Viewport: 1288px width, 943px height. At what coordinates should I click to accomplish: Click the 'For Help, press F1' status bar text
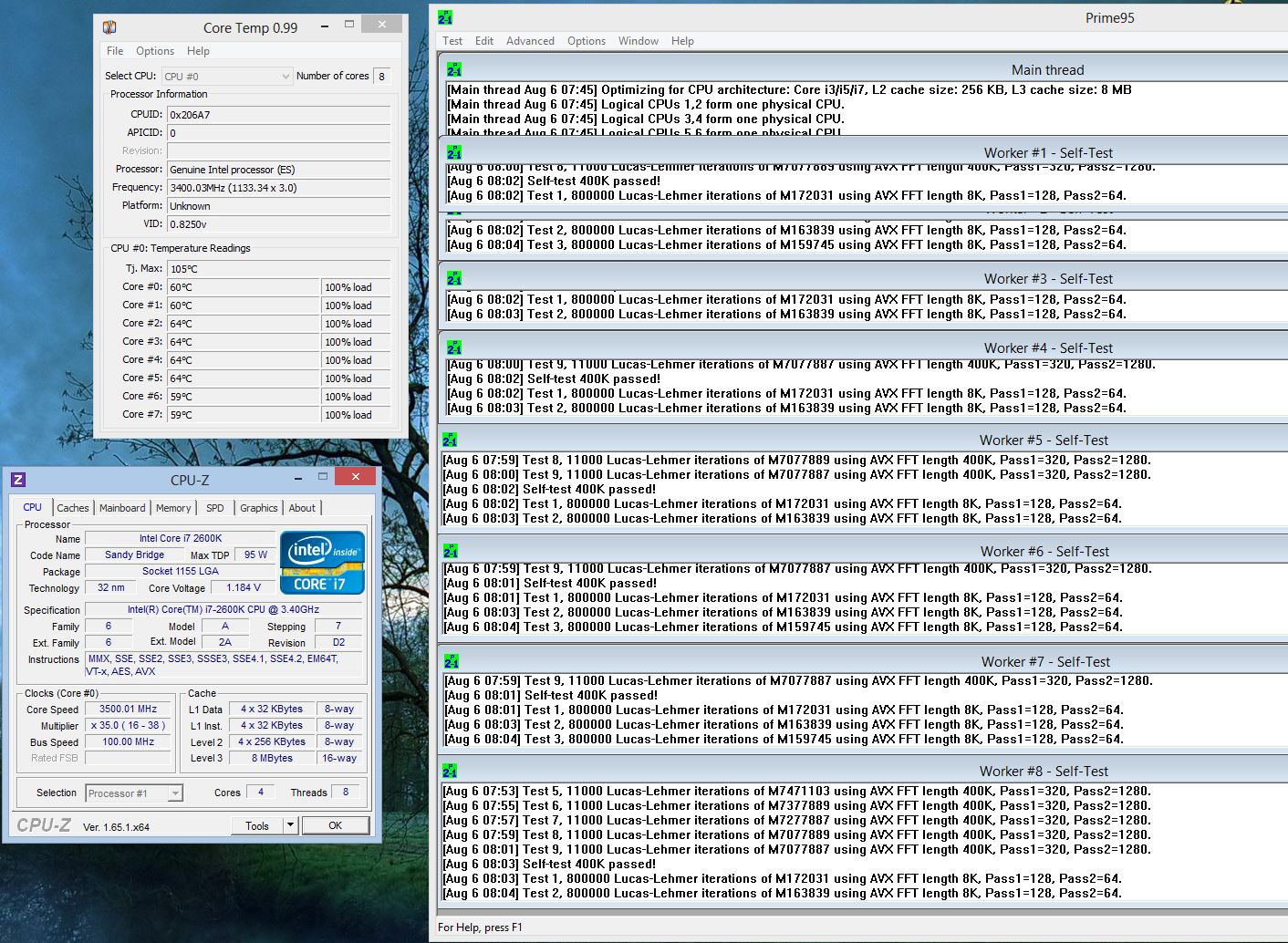coord(480,927)
